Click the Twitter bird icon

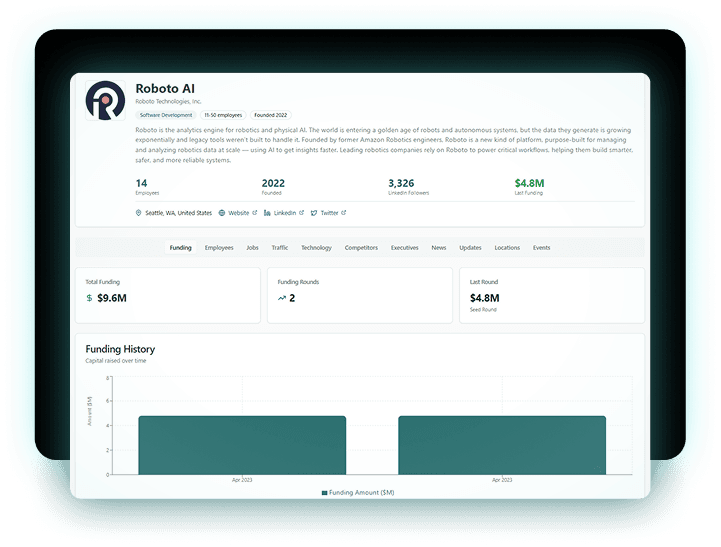(314, 213)
